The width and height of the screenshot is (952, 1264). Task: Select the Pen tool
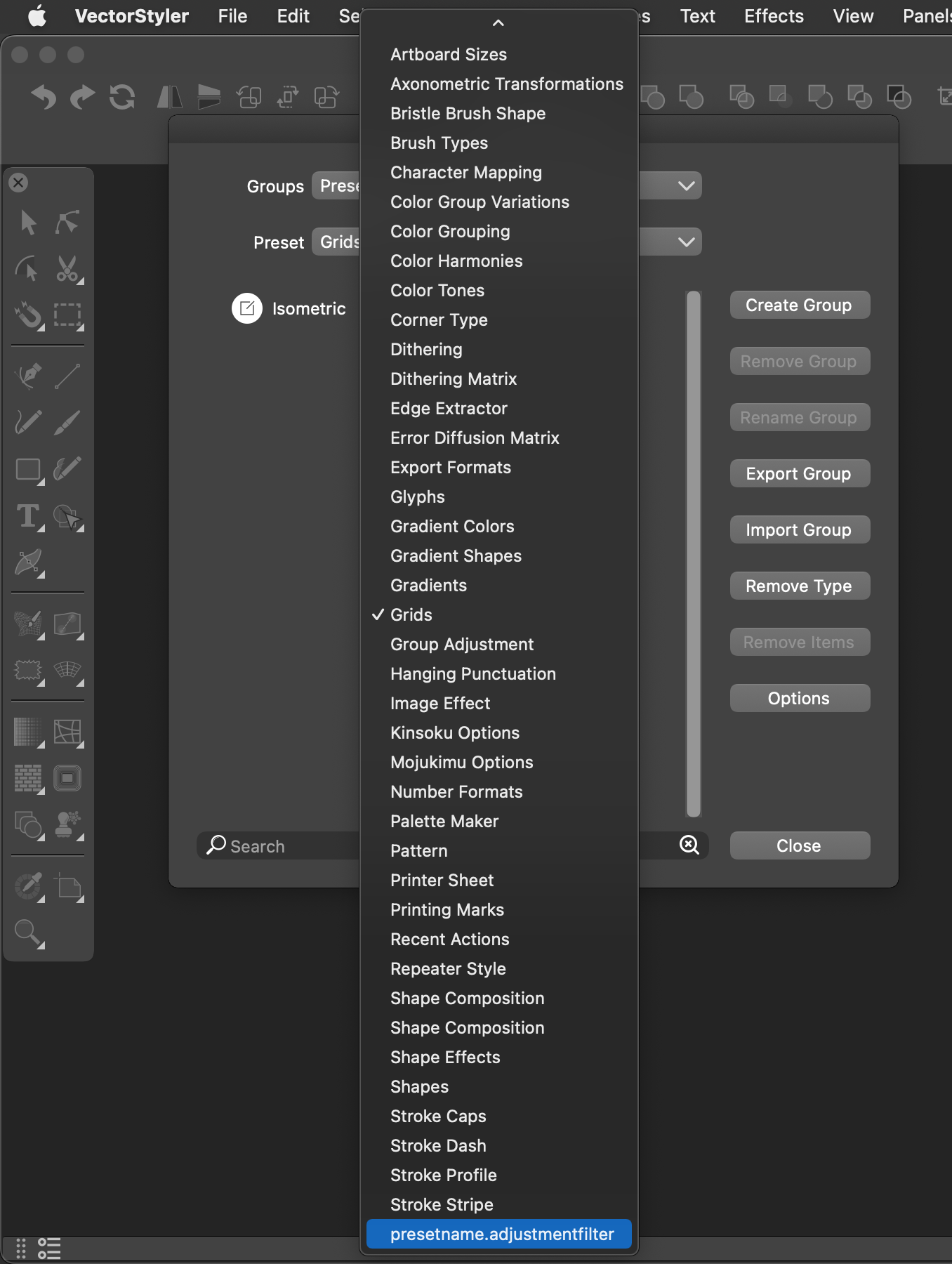click(28, 376)
